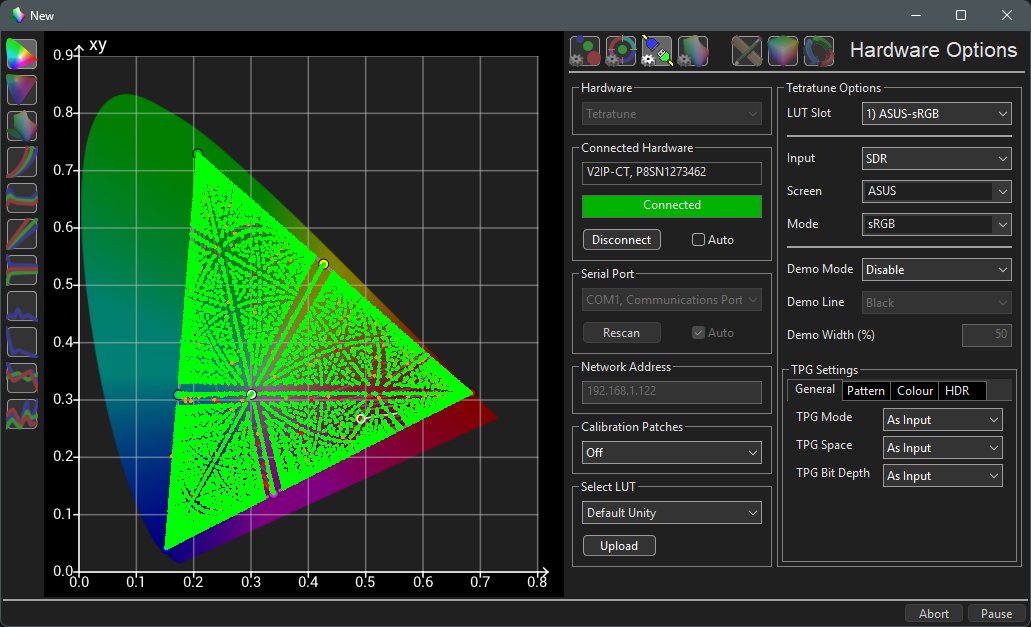Open the Serial Port COM1 dropdown
The height and width of the screenshot is (627, 1031).
pos(671,300)
